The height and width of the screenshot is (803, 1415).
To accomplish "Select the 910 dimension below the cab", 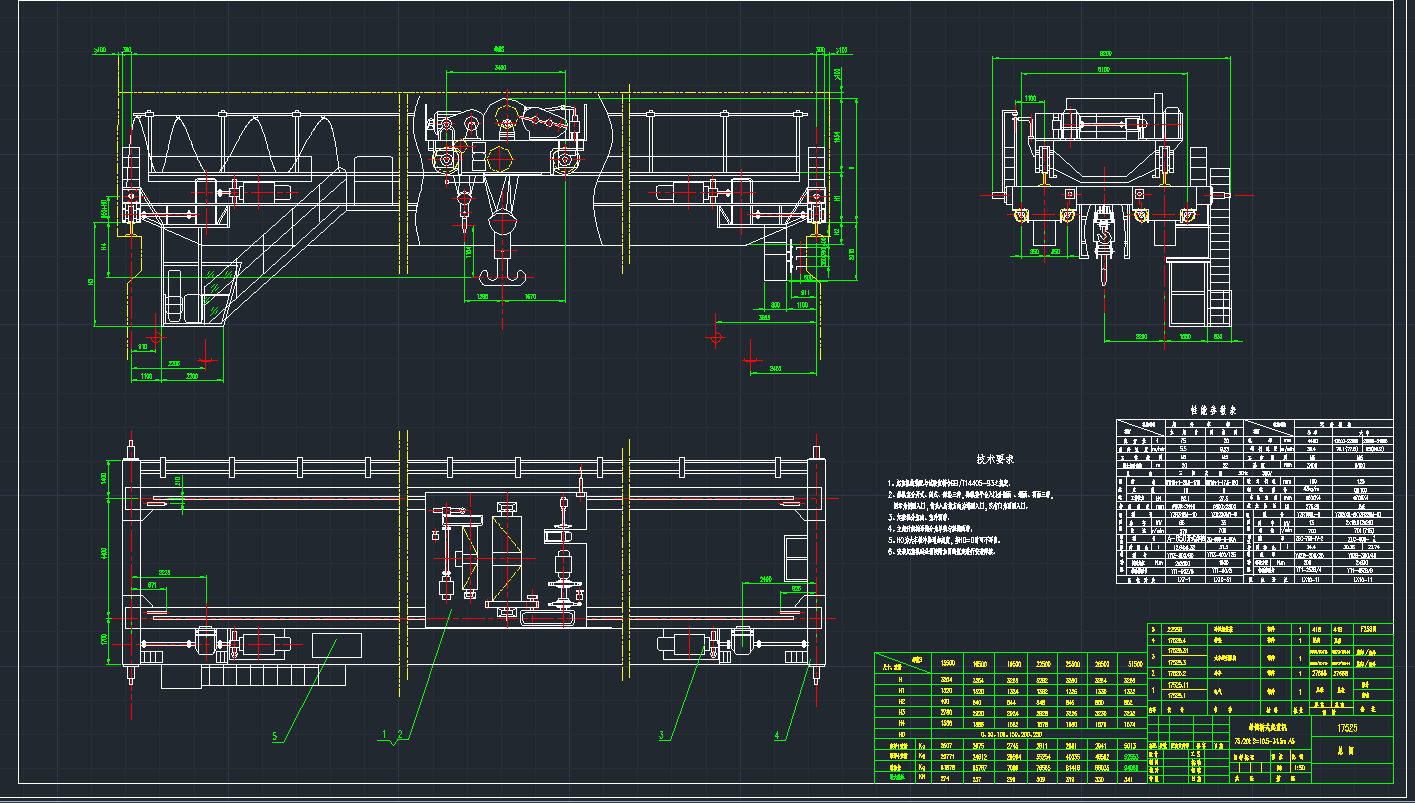I will tap(143, 346).
